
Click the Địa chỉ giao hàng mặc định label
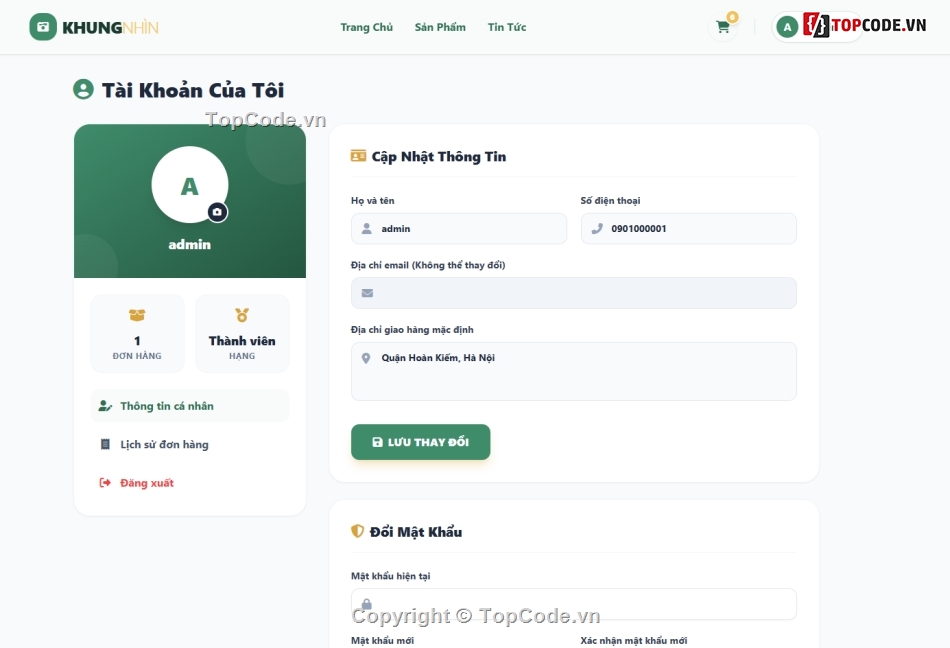click(412, 329)
